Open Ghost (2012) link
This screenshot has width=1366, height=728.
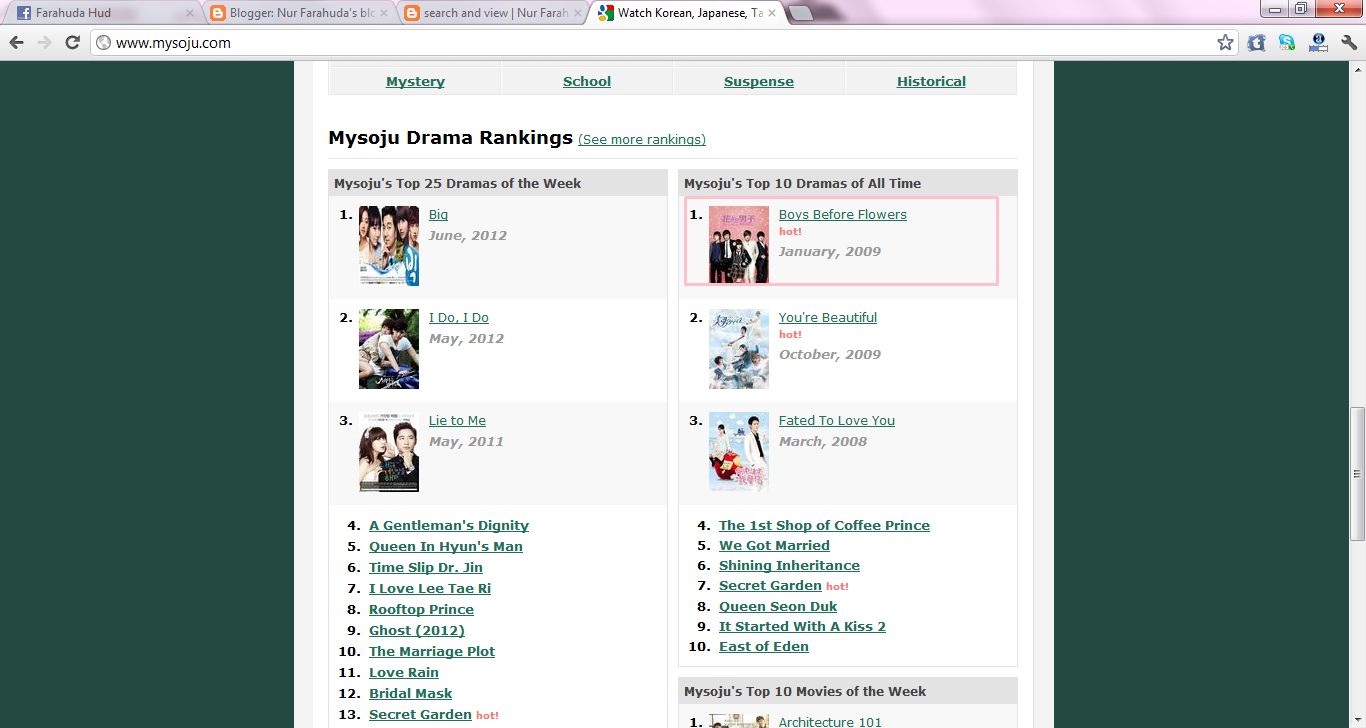tap(417, 631)
